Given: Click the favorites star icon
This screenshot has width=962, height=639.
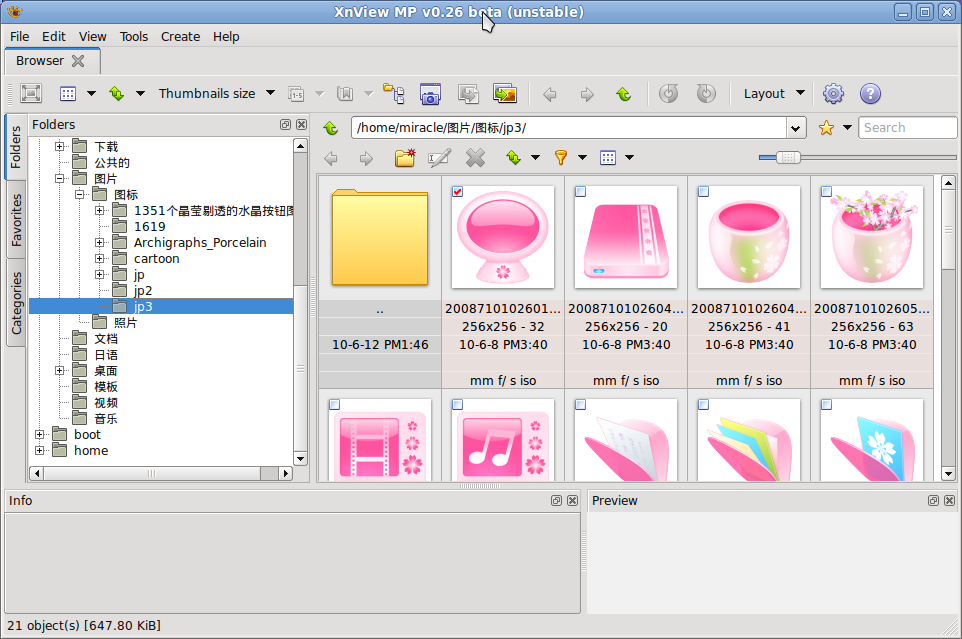Looking at the screenshot, I should [x=826, y=128].
